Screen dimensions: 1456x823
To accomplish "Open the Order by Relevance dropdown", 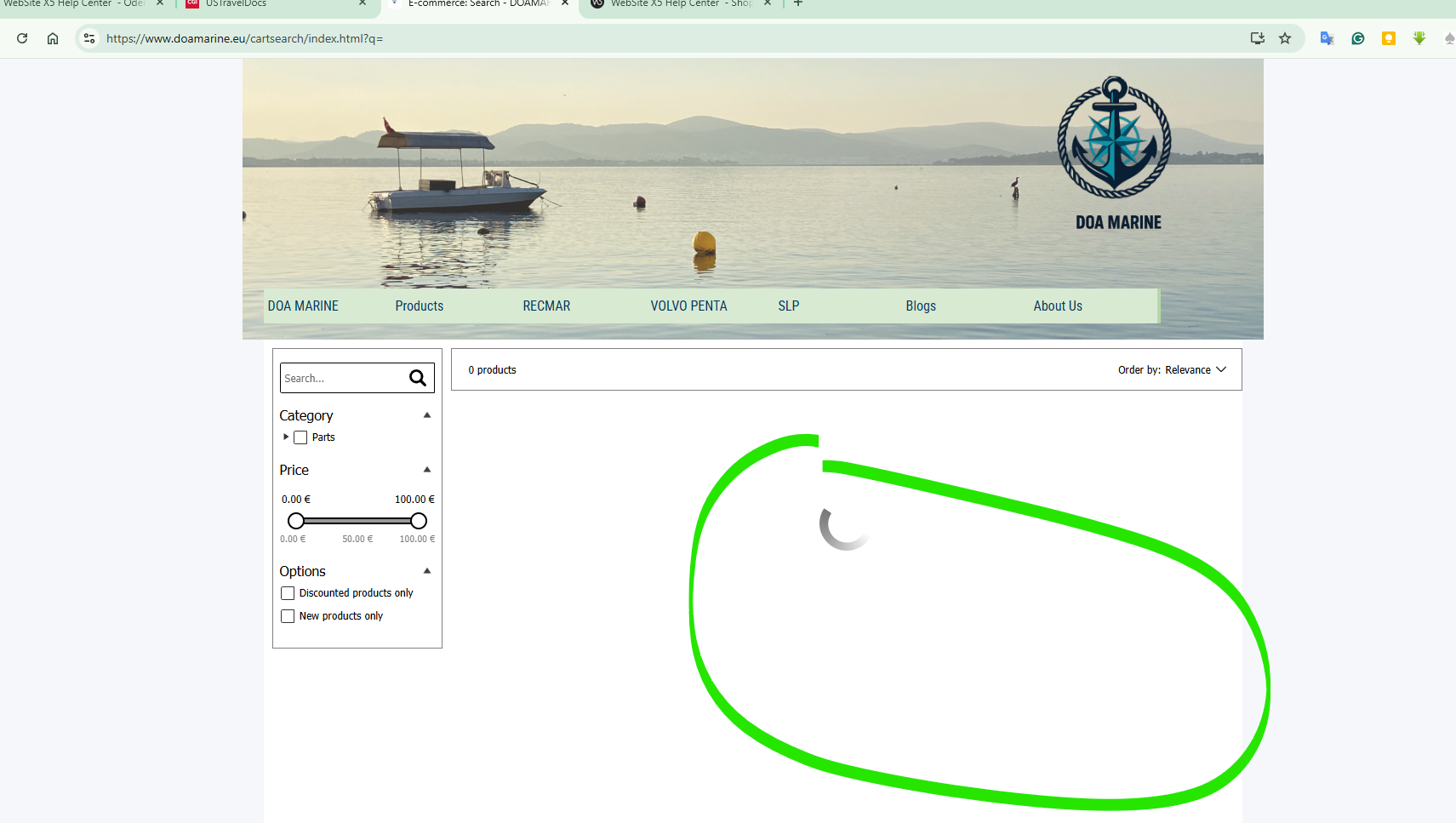I will pyautogui.click(x=1172, y=370).
